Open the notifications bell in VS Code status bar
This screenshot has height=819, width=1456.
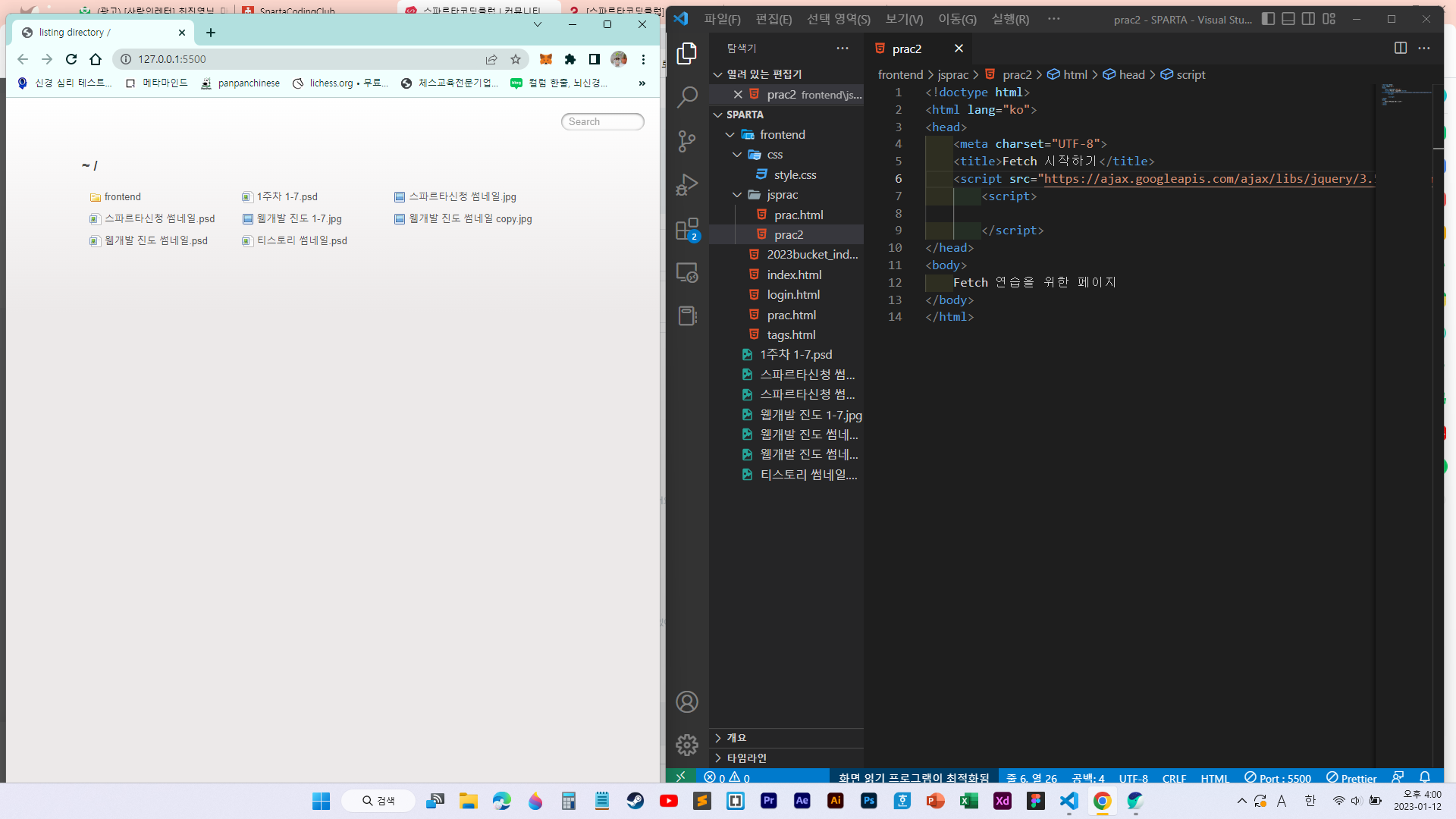[1425, 777]
